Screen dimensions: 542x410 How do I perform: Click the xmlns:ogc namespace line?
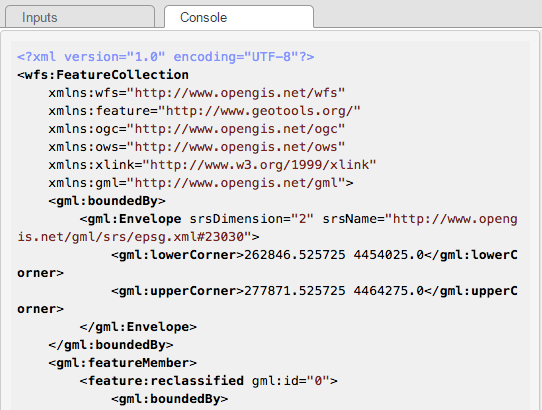click(x=197, y=129)
